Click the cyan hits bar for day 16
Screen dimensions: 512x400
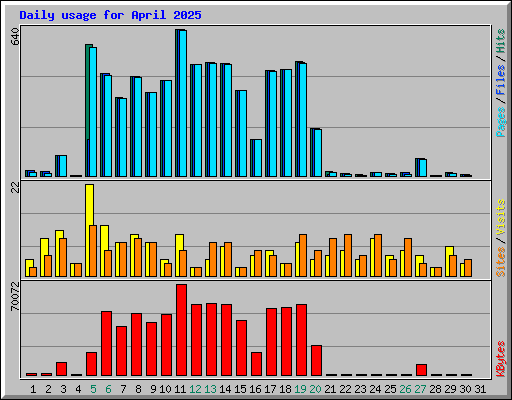coord(258,158)
